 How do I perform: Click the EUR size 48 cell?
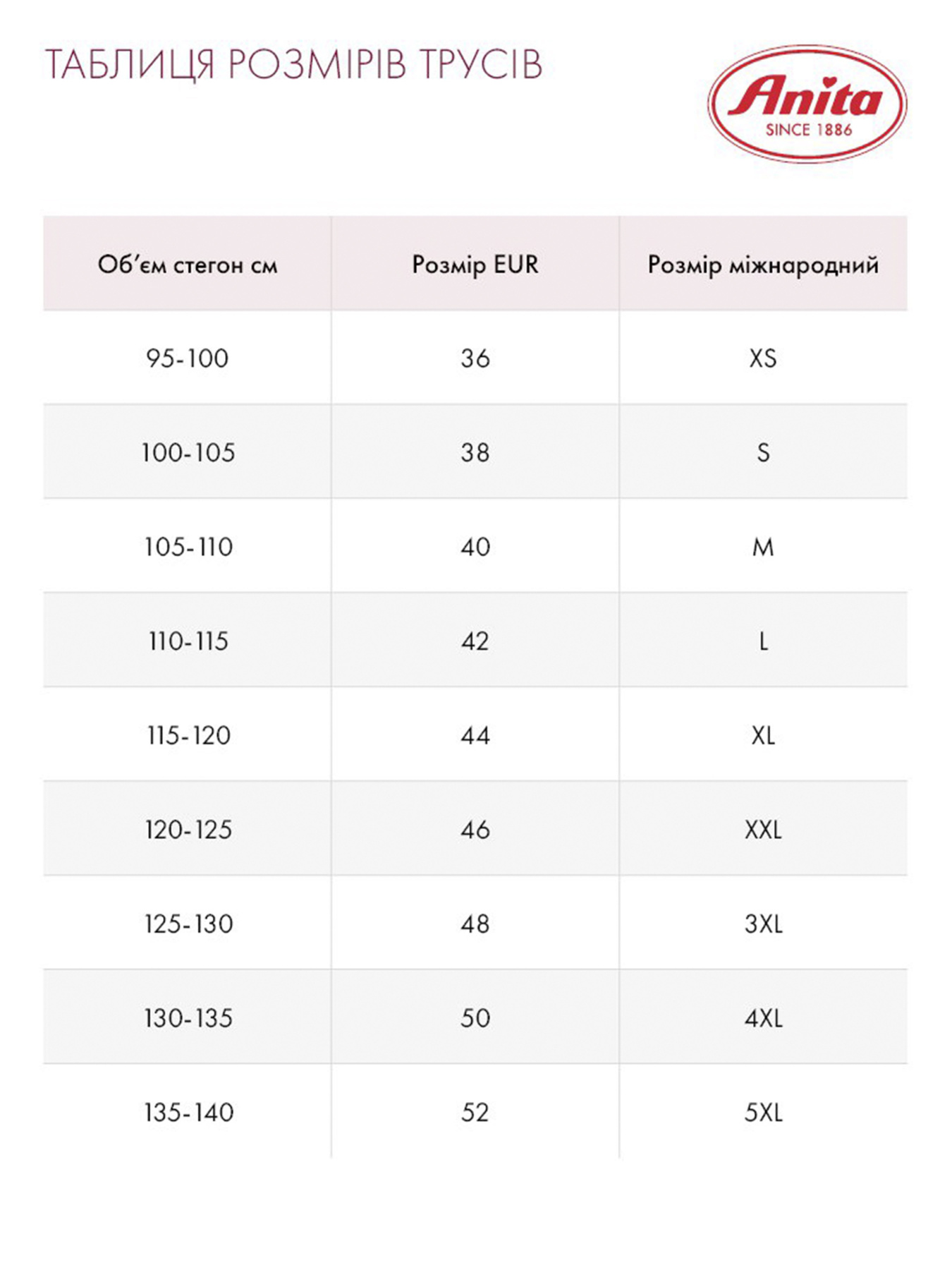click(x=475, y=924)
